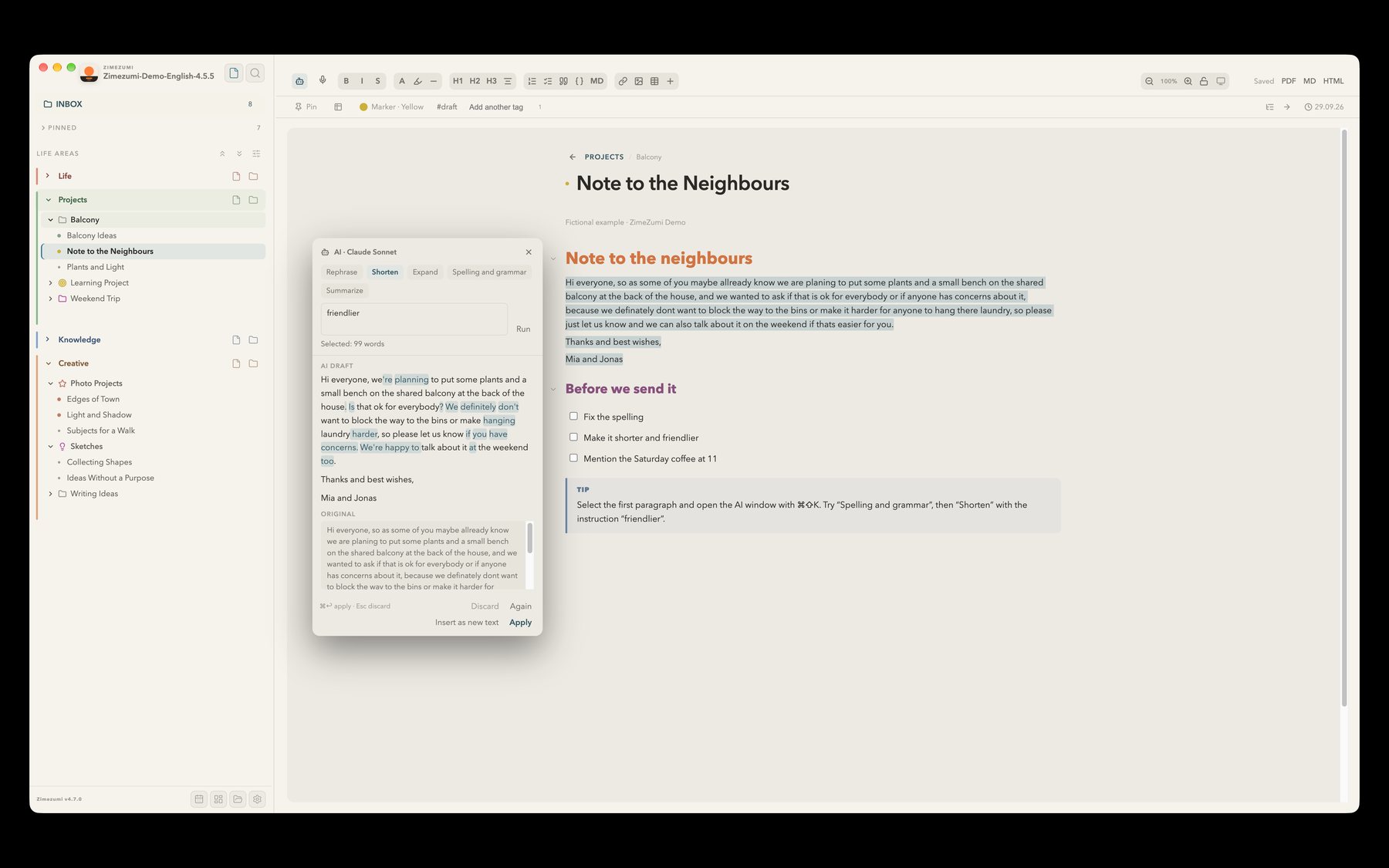Choose the Rephrase AI action

point(341,272)
